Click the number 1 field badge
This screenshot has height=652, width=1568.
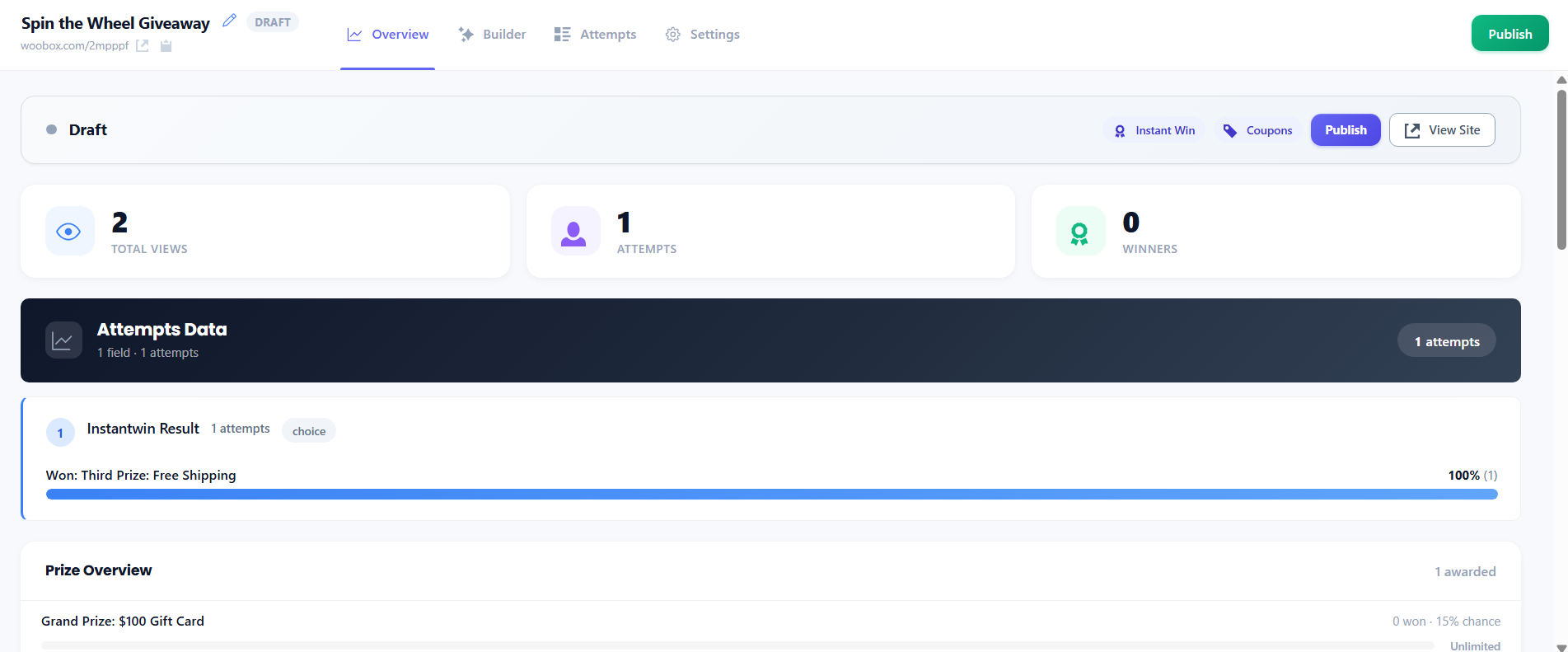[x=60, y=433]
